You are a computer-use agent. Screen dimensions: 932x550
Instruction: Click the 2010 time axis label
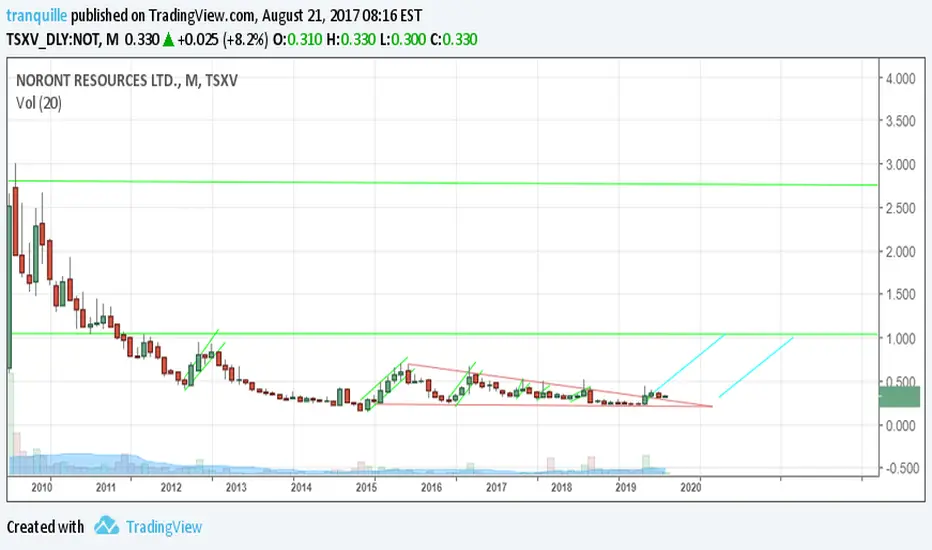(42, 488)
